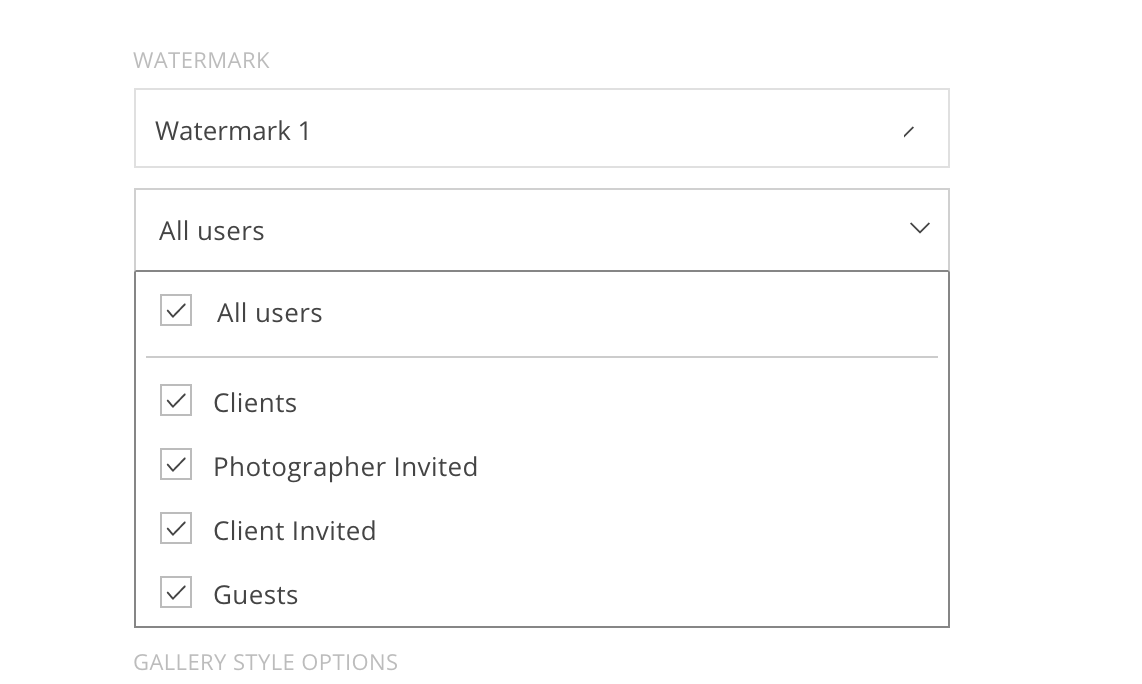
Task: Disable the Client Invited checkbox
Action: pyautogui.click(x=176, y=529)
